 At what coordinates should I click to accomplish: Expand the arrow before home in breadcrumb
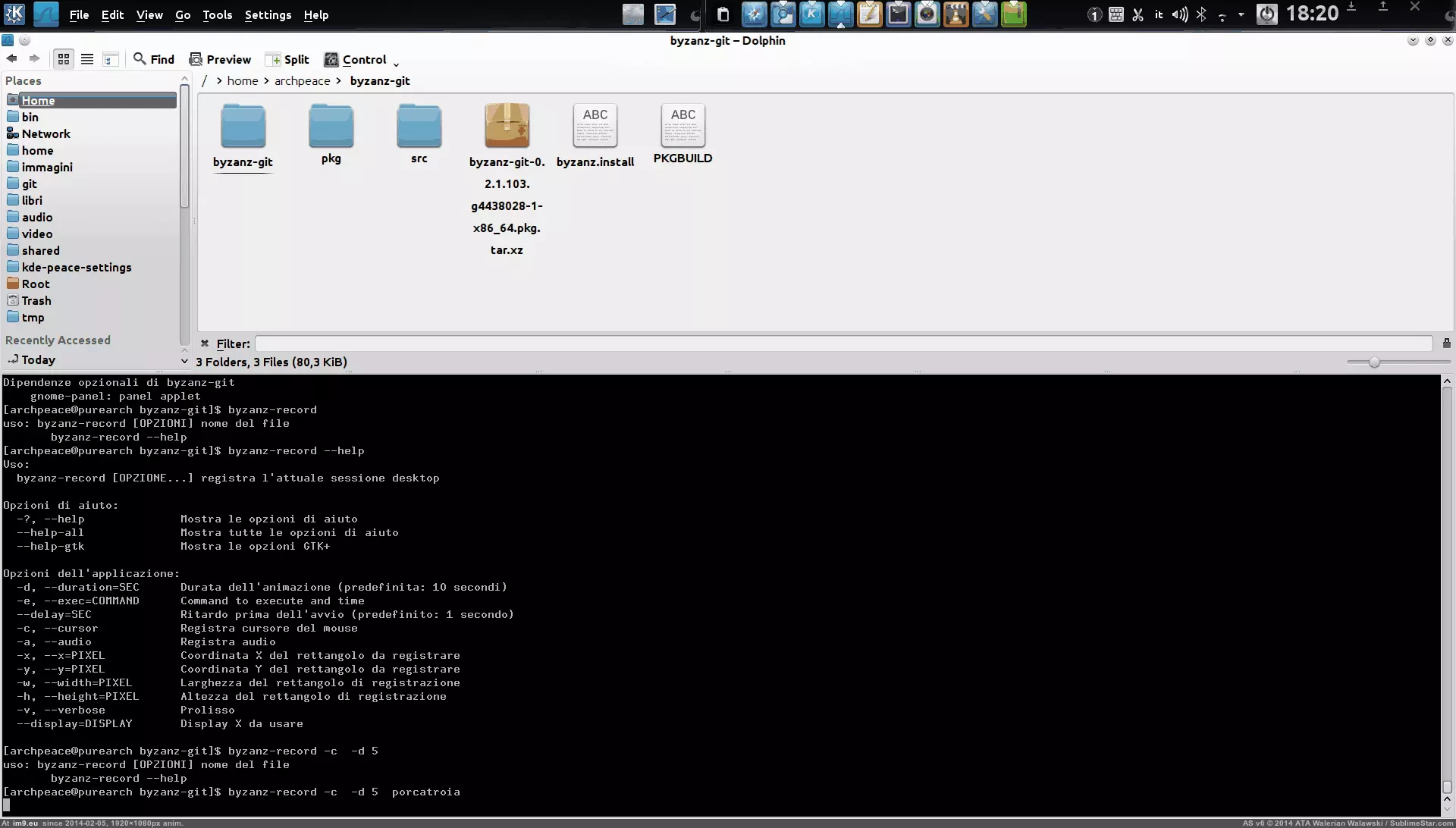[219, 80]
